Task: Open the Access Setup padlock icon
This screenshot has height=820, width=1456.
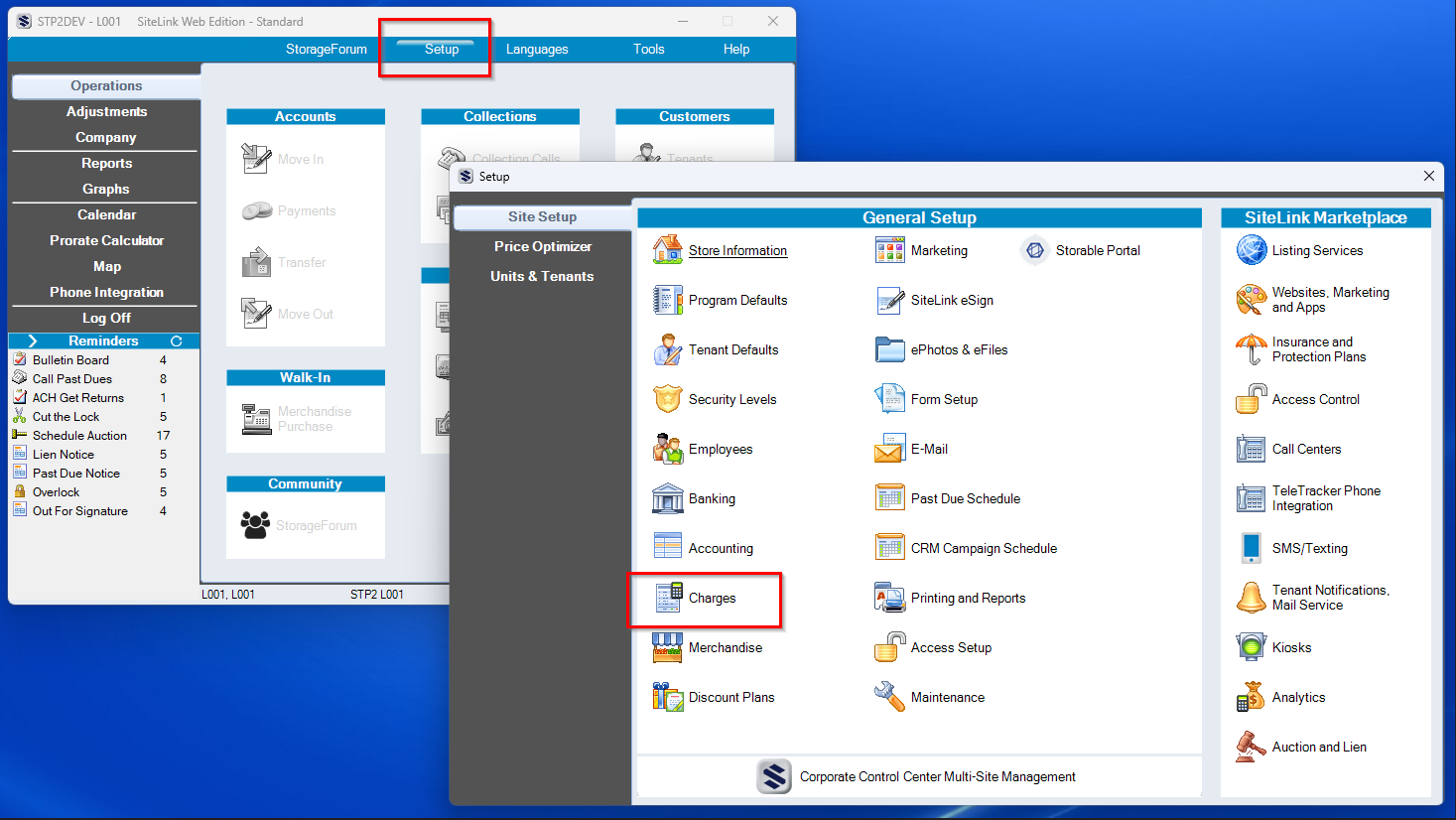Action: (890, 647)
